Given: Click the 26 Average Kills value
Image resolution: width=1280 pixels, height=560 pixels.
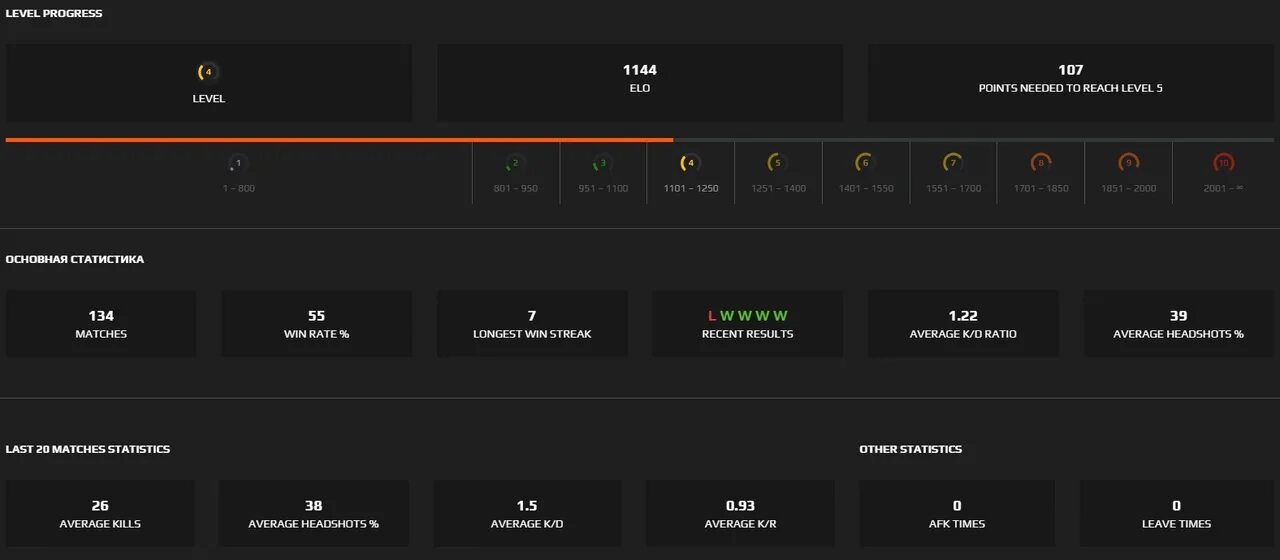Looking at the screenshot, I should point(100,506).
